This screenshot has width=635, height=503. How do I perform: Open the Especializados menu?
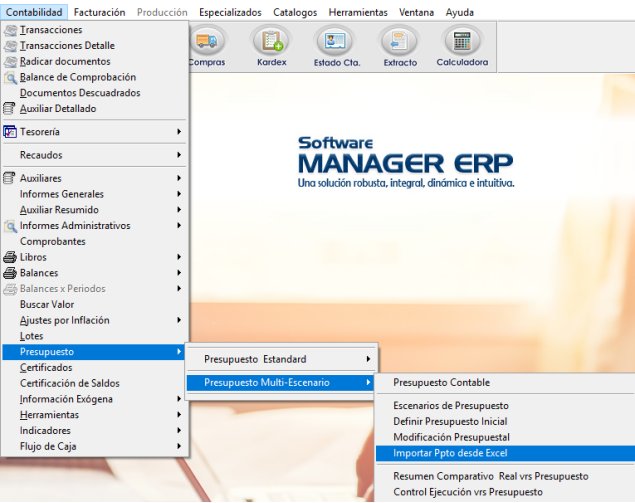pos(230,13)
